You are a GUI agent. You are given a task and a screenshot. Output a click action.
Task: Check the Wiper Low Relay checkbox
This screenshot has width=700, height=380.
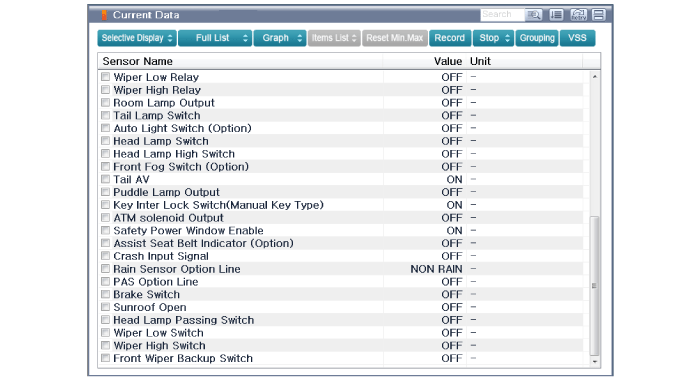[105, 77]
